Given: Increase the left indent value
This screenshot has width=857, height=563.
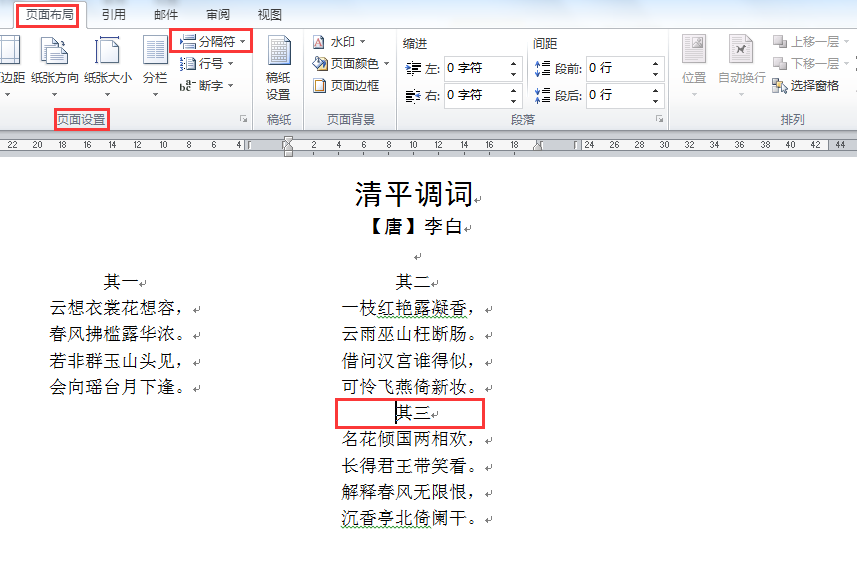Looking at the screenshot, I should coord(513,63).
